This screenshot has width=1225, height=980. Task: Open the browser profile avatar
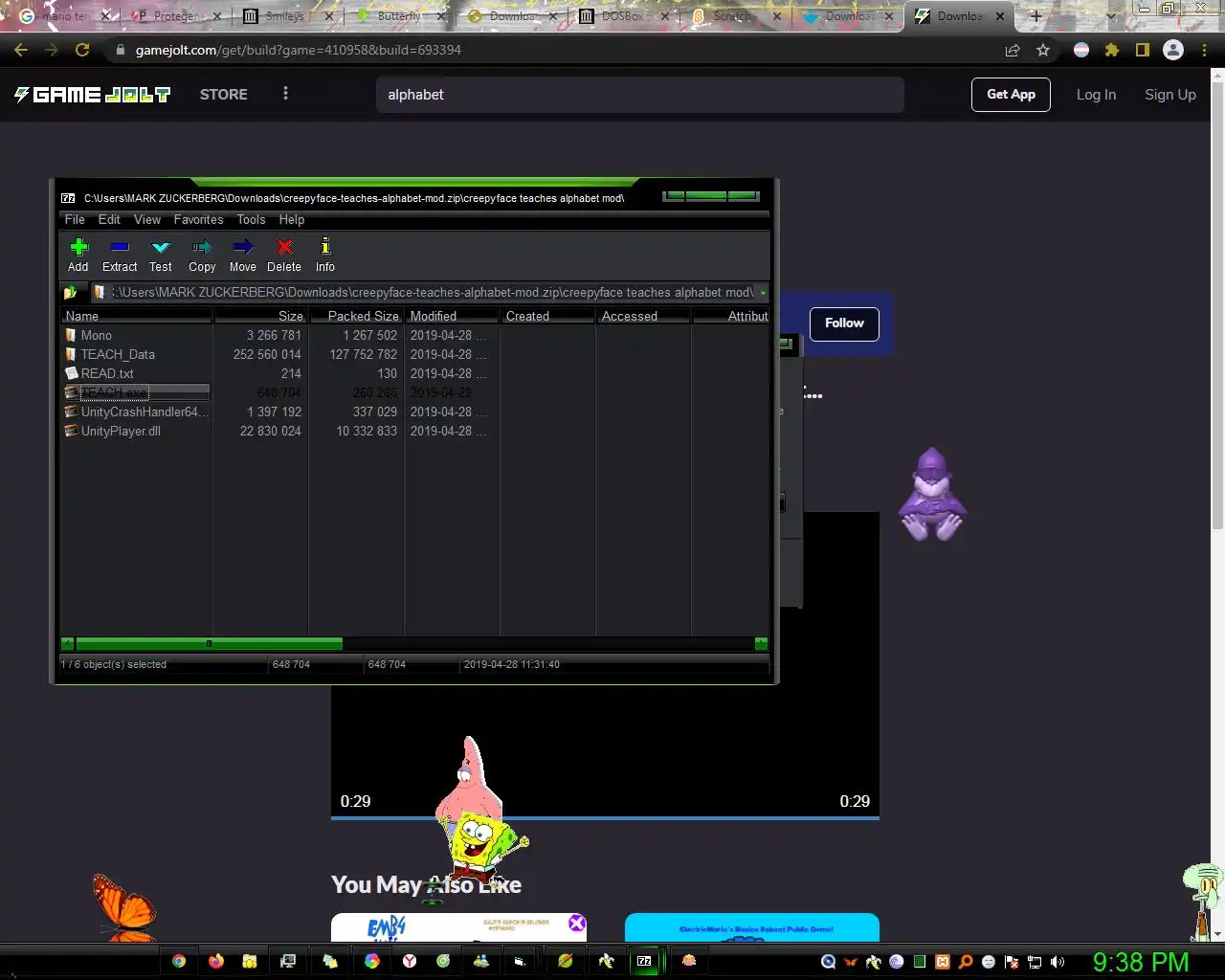coord(1172,50)
